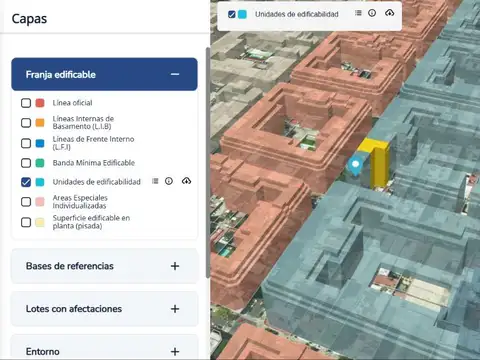This screenshot has height=360, width=480.
Task: Click pink swatch for Areas Especiales Individualizadas
Action: pos(40,202)
